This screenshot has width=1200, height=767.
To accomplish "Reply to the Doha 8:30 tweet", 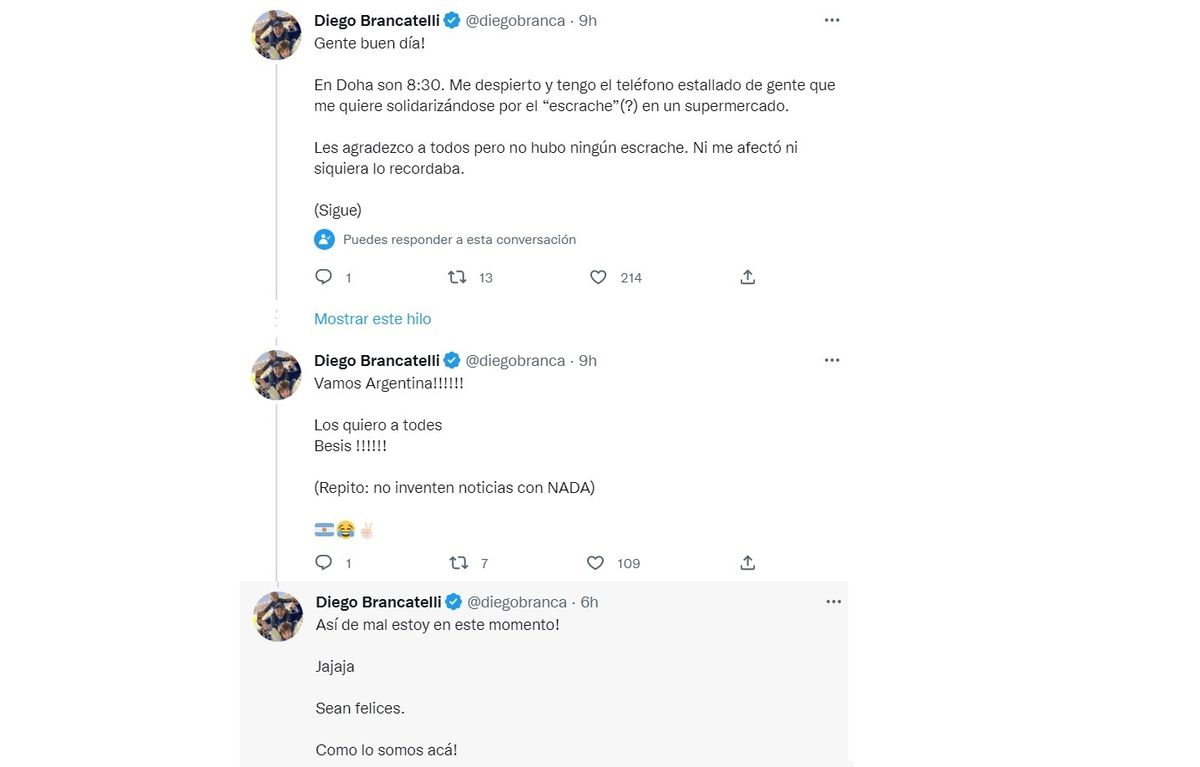I will coord(324,277).
